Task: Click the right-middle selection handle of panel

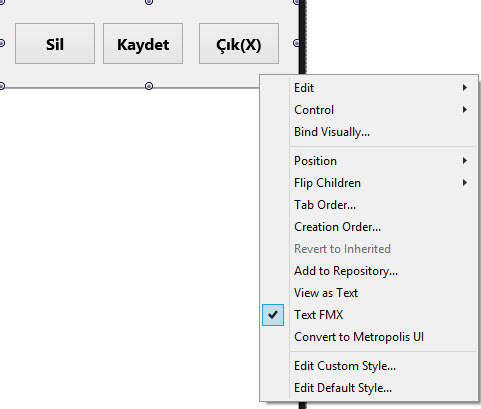Action: click(296, 43)
